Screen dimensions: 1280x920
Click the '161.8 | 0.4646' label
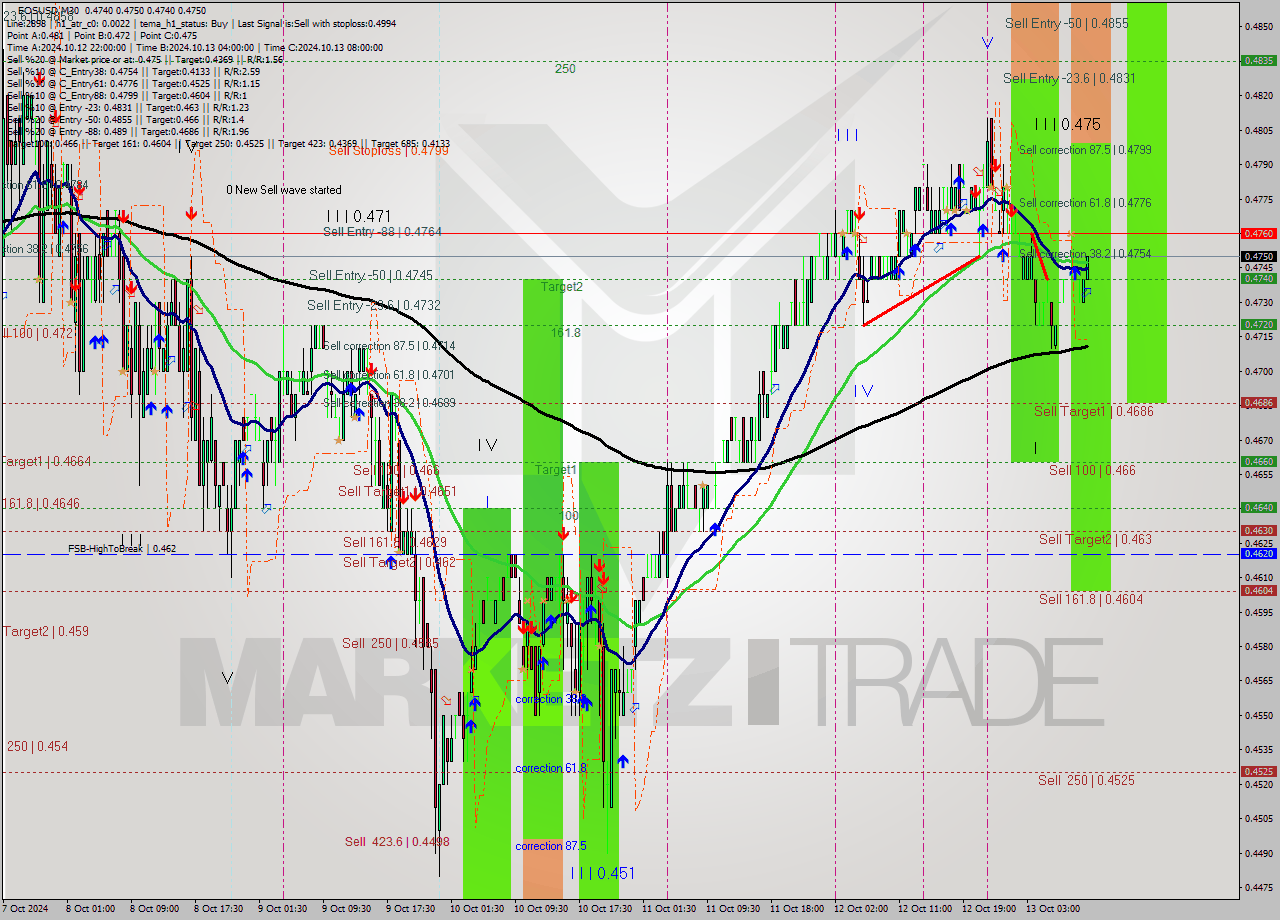tap(42, 504)
